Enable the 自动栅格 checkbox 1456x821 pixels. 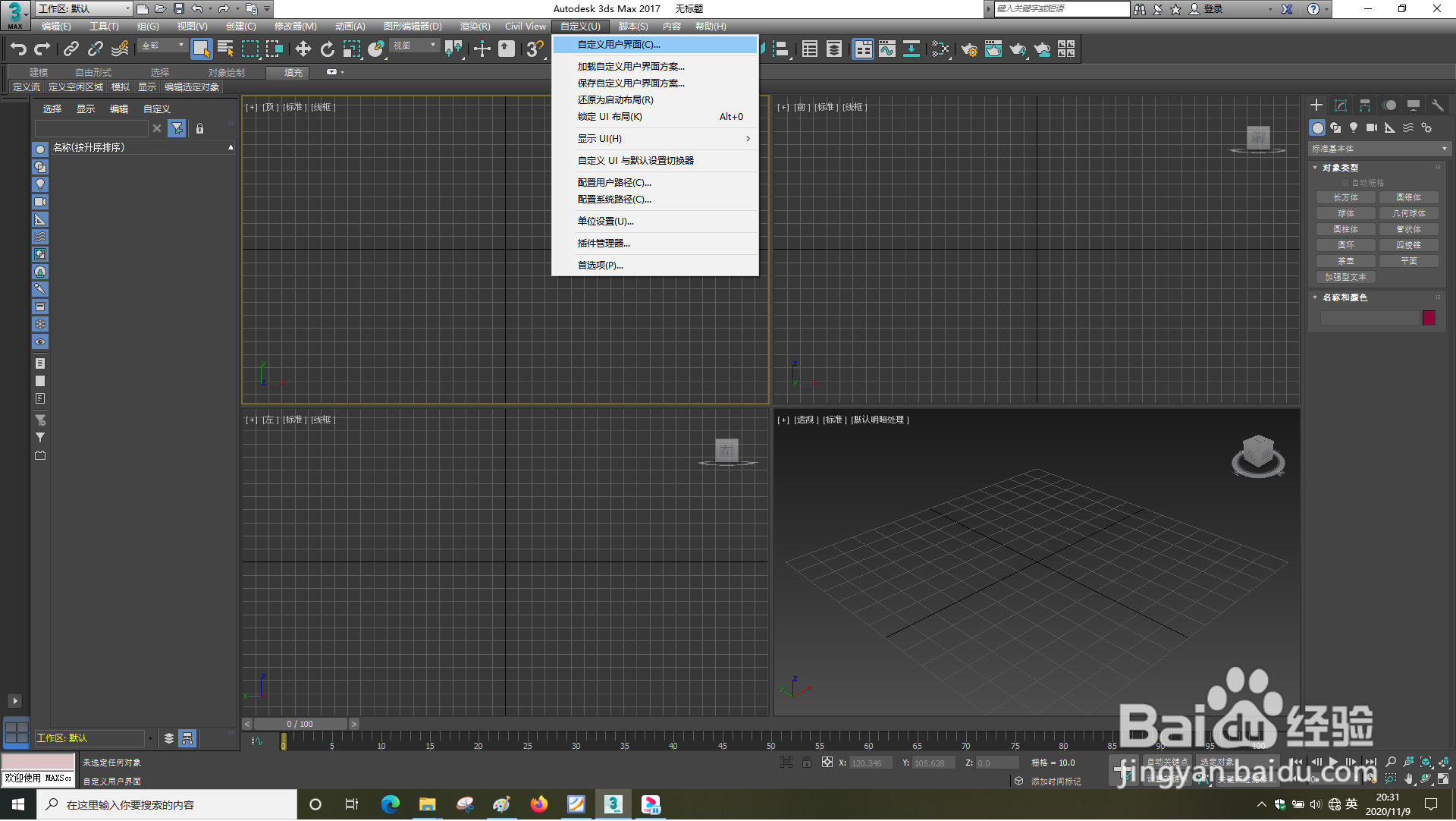click(x=1347, y=182)
